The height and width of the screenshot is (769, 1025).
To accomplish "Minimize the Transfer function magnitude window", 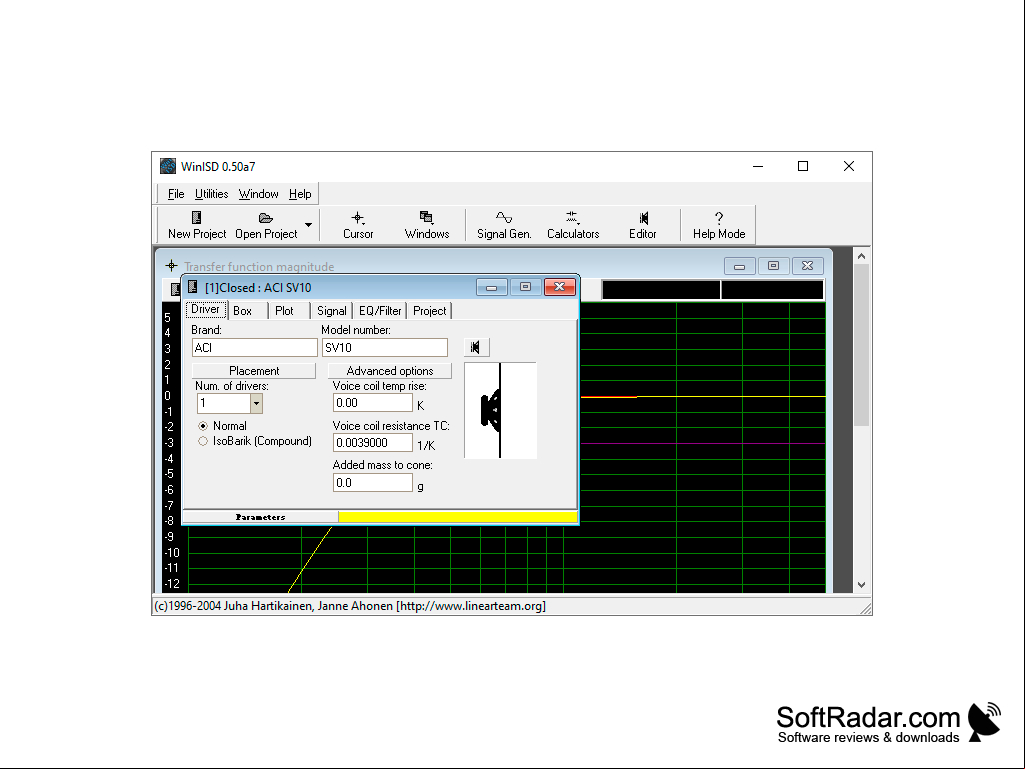I will pos(739,266).
